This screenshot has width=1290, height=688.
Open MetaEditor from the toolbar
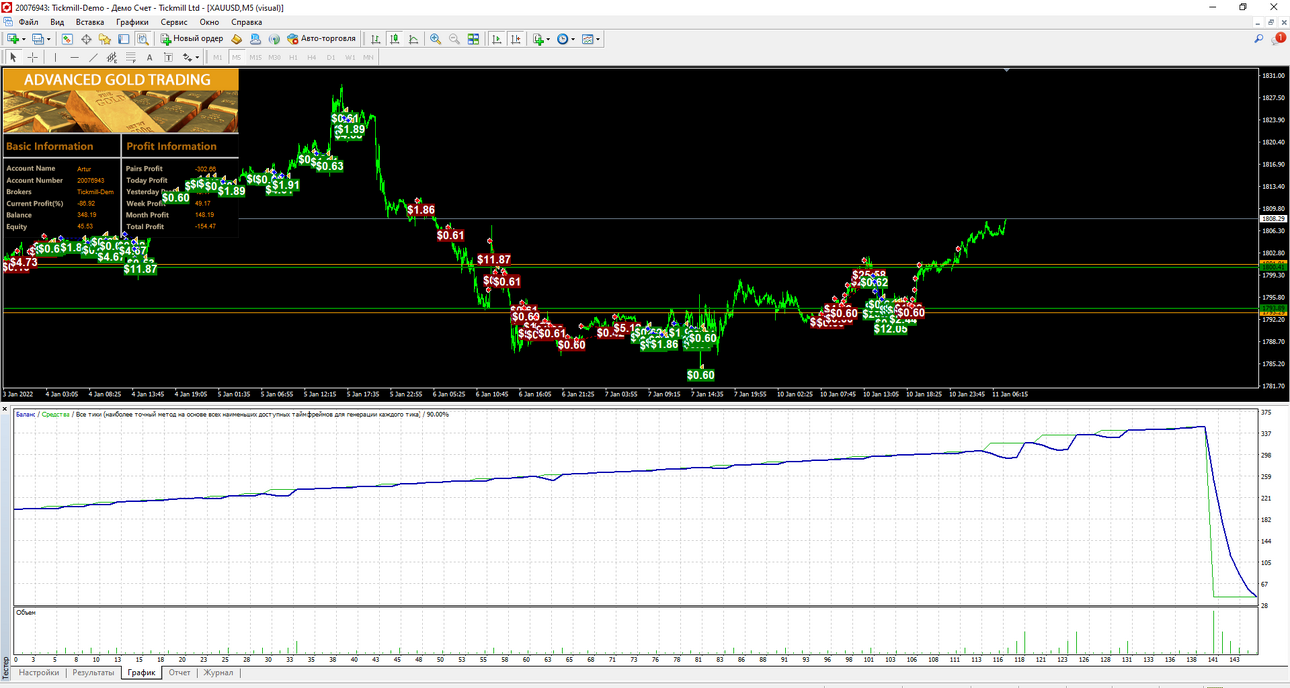[236, 39]
